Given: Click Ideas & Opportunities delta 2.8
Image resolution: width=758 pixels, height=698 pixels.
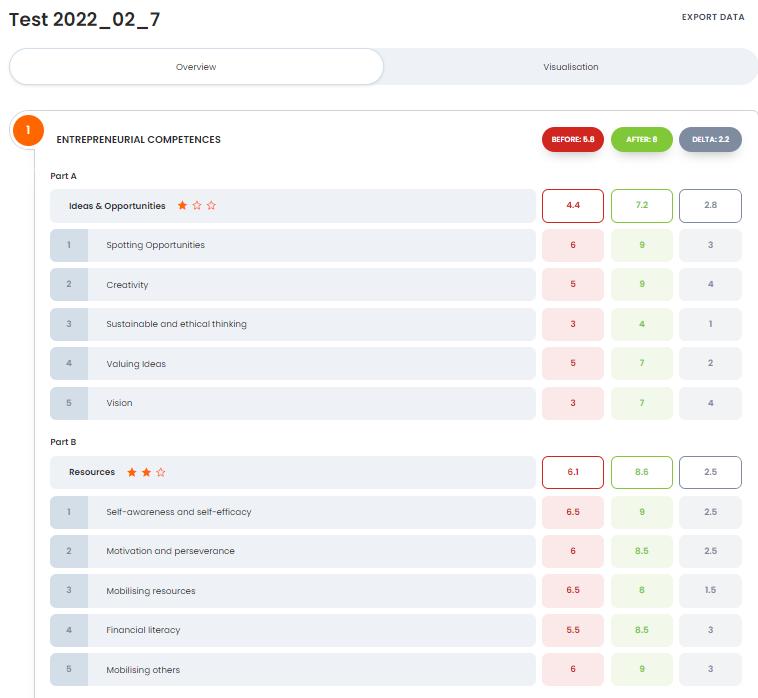Looking at the screenshot, I should pyautogui.click(x=710, y=206).
